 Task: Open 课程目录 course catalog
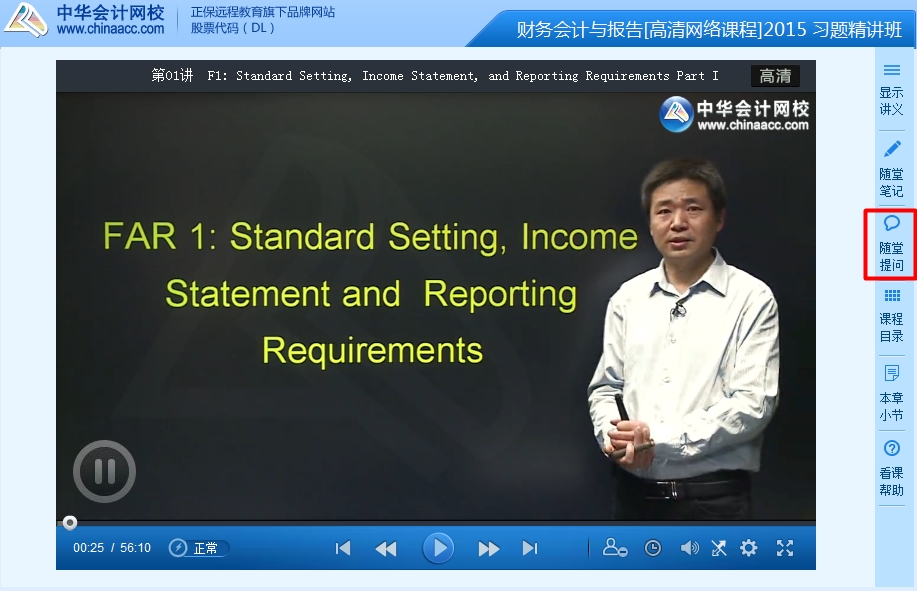(891, 316)
